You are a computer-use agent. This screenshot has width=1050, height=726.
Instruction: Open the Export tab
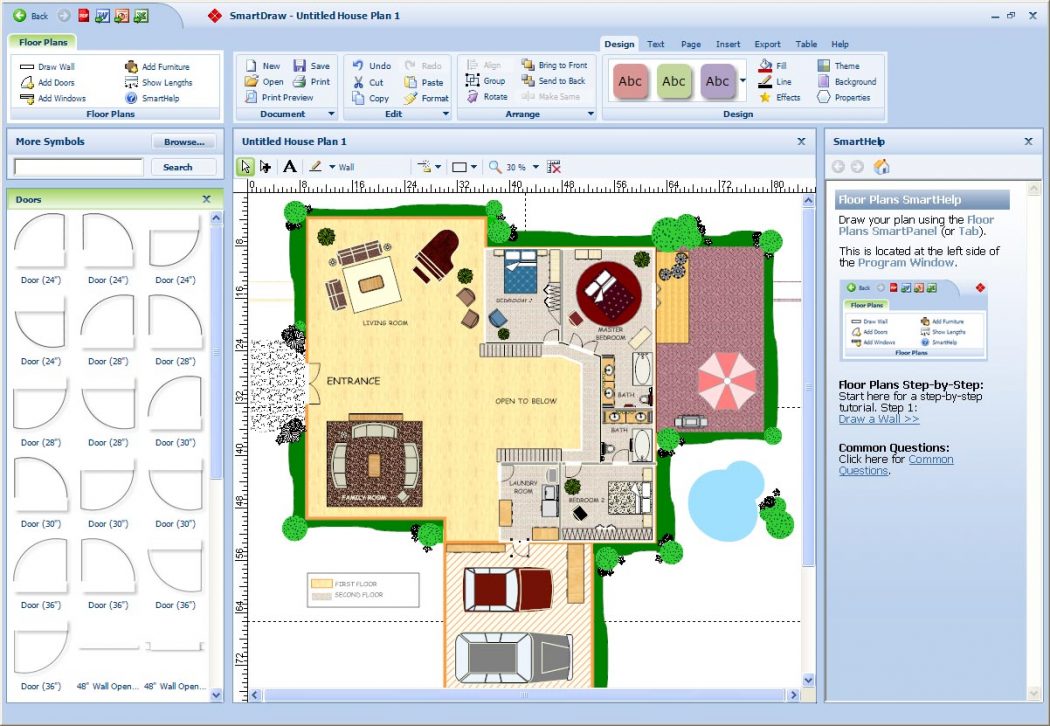(767, 44)
